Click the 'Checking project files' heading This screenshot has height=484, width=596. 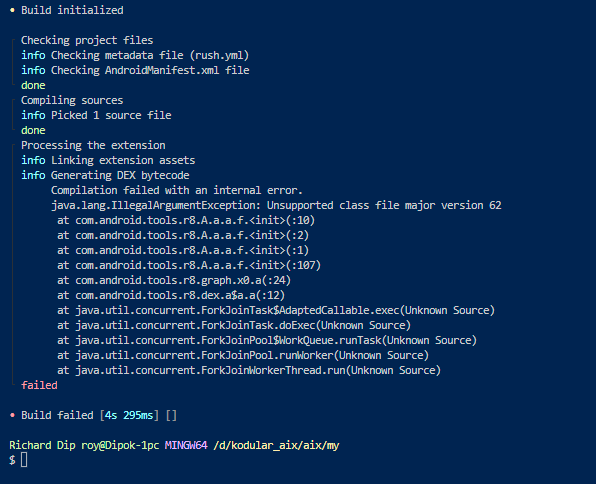click(x=87, y=40)
